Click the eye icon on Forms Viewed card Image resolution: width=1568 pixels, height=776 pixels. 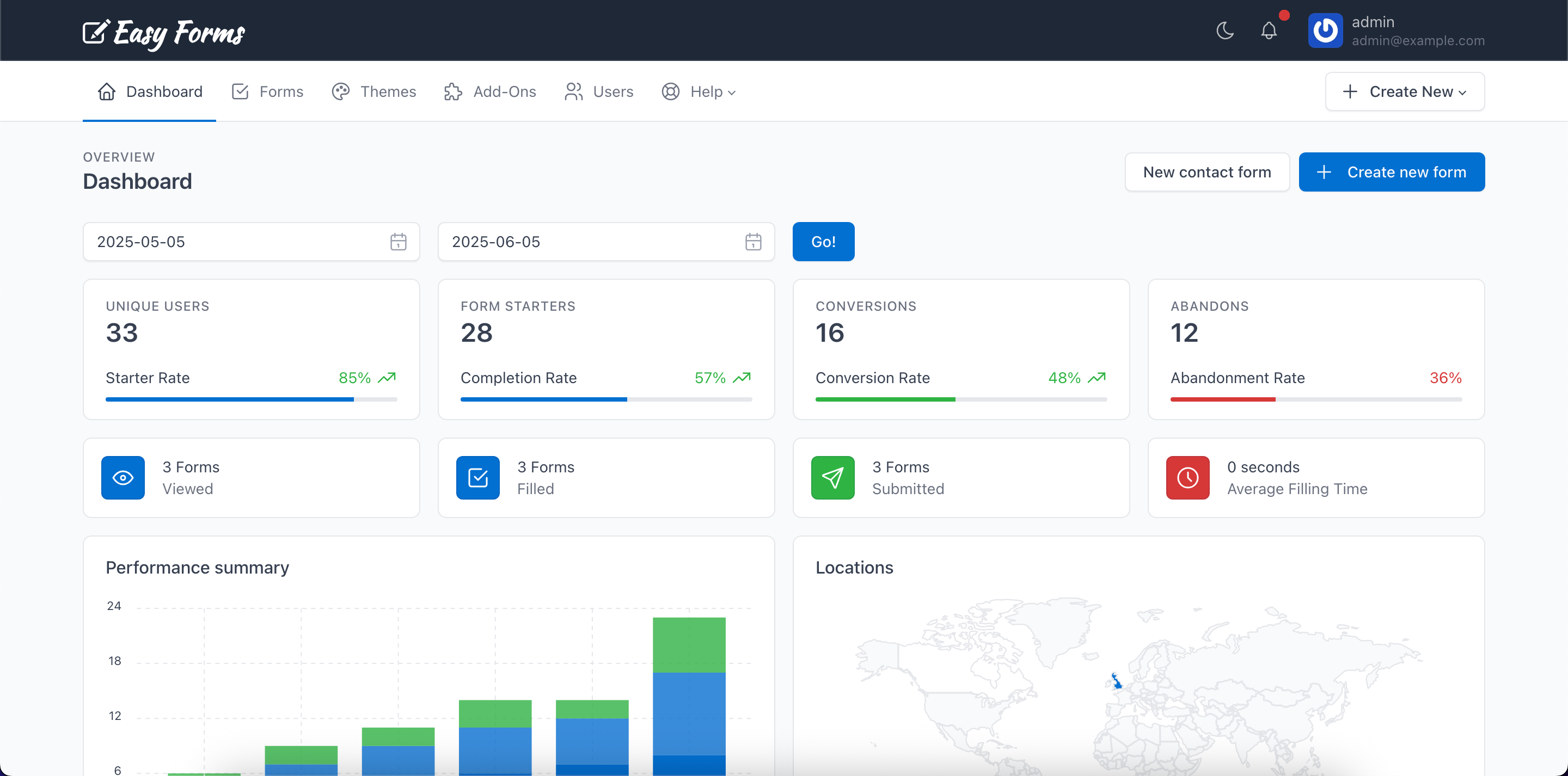122,478
